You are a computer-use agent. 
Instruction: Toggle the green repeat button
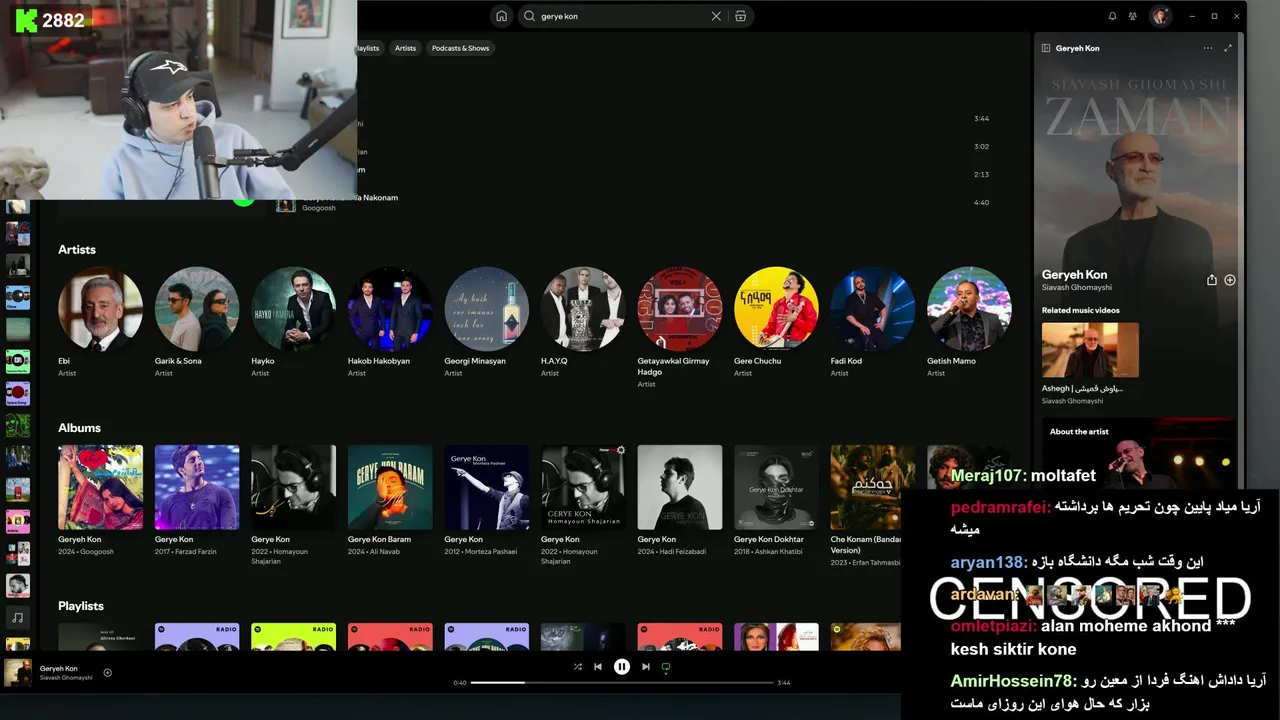coord(666,667)
